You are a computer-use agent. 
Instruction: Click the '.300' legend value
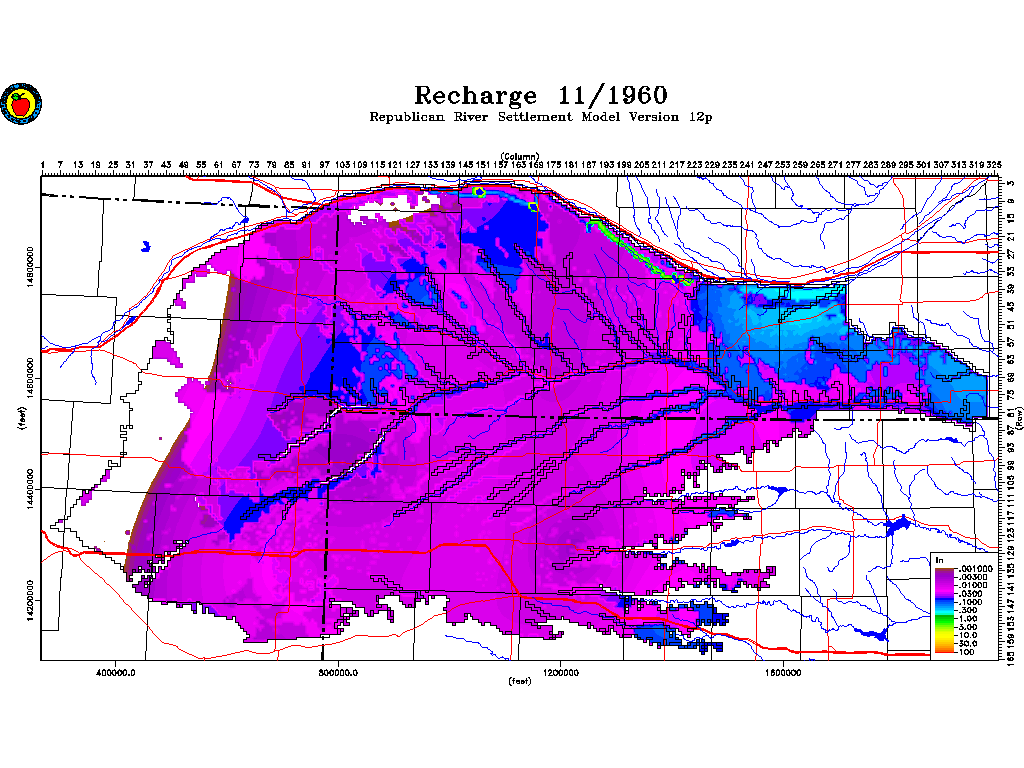(967, 610)
